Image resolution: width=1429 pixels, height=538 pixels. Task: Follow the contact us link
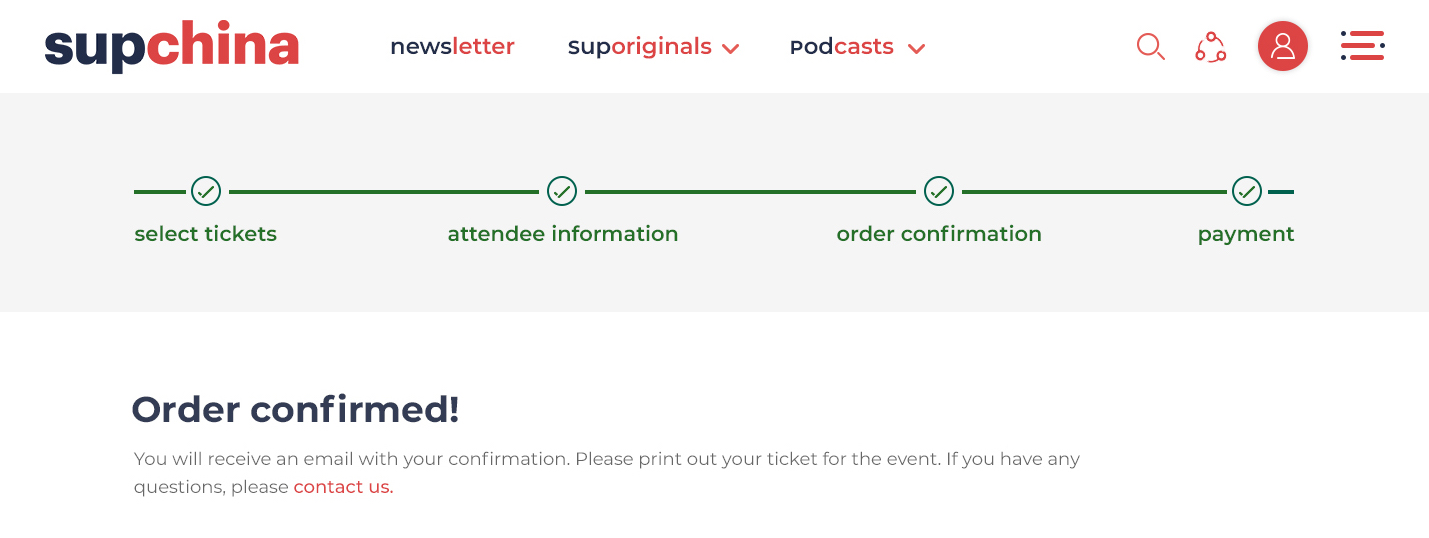pos(343,488)
